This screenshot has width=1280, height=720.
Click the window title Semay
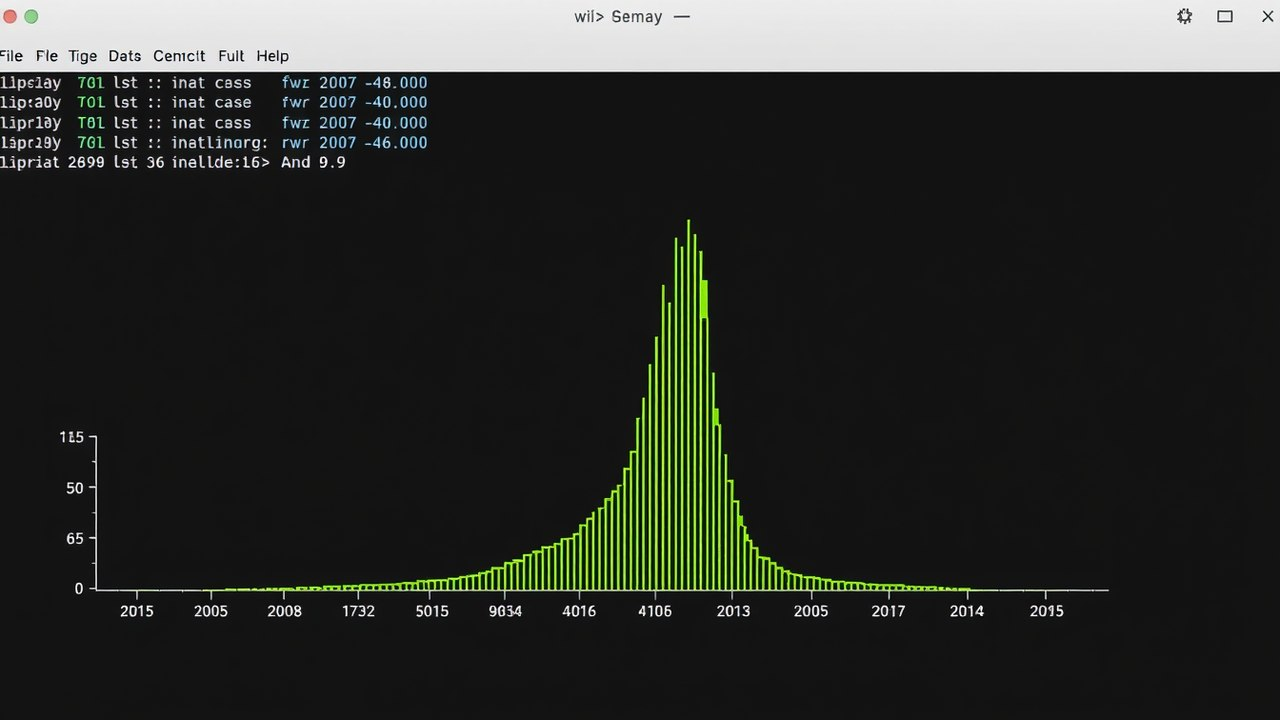coord(637,17)
